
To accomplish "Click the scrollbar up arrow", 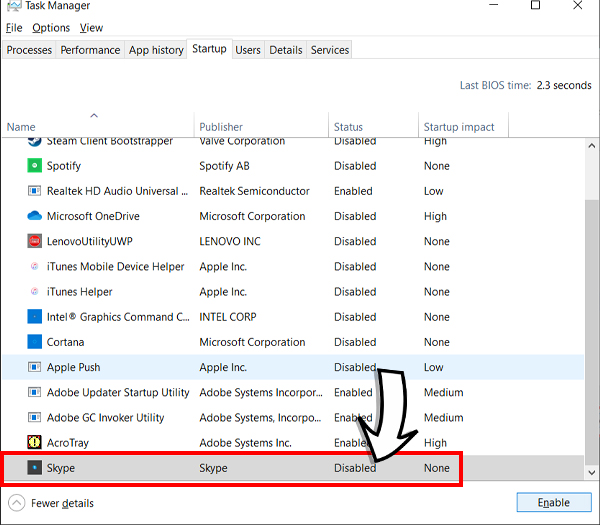I will point(592,146).
